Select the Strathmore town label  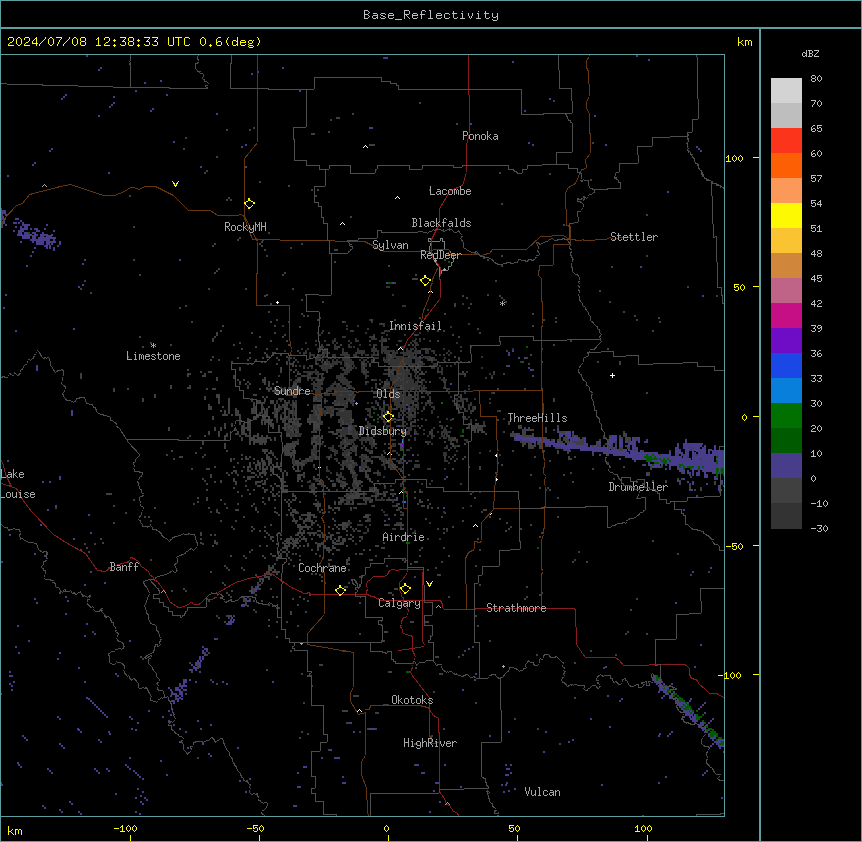516,608
